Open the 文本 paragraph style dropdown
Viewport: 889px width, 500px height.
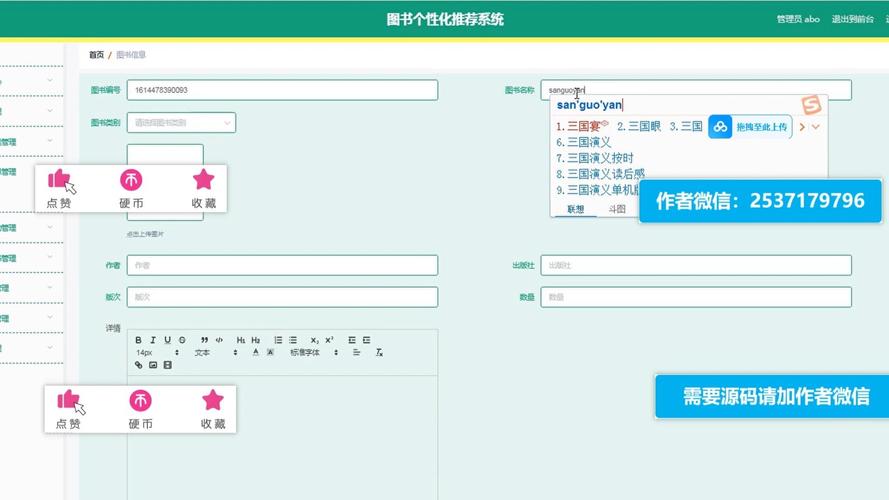215,353
